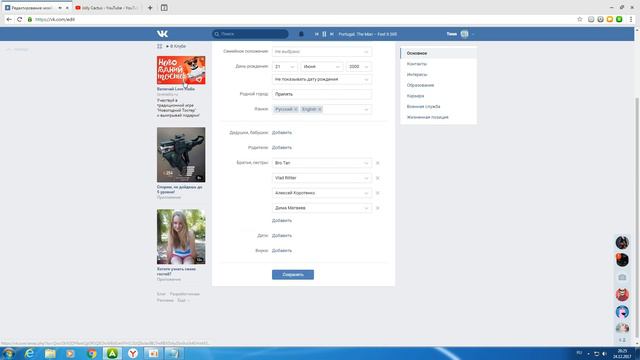Open the camera placeholder chat contact
Image resolution: width=640 pixels, height=360 pixels.
pos(622,278)
